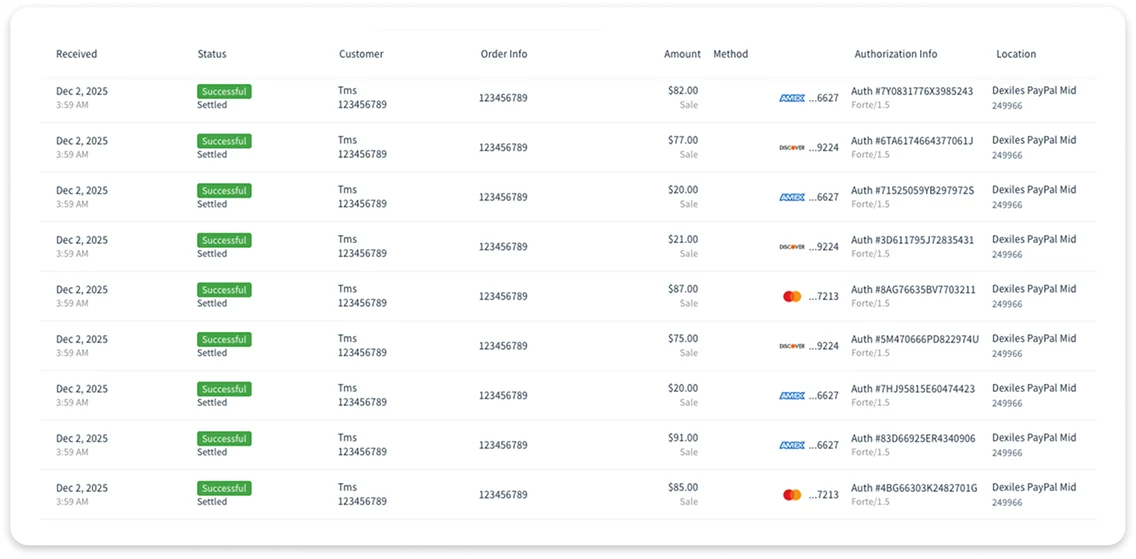Click the Amex card icon on the $82.00 row
The width and height of the screenshot is (1136, 559).
tap(792, 98)
